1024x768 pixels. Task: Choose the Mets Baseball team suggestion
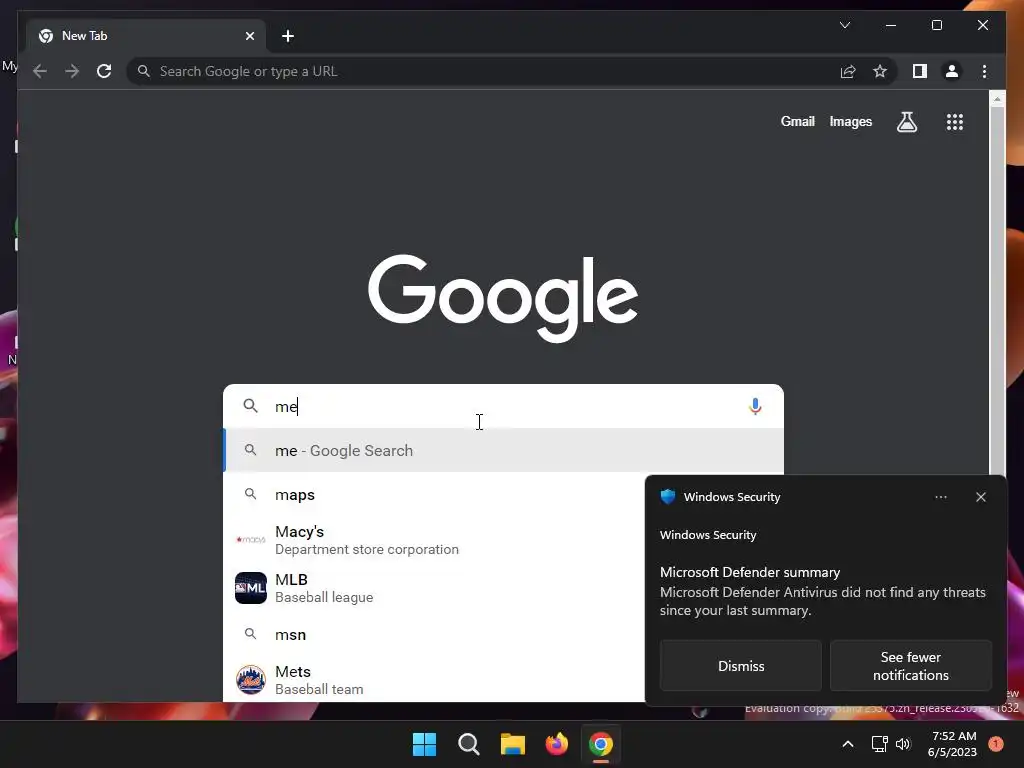(x=434, y=680)
